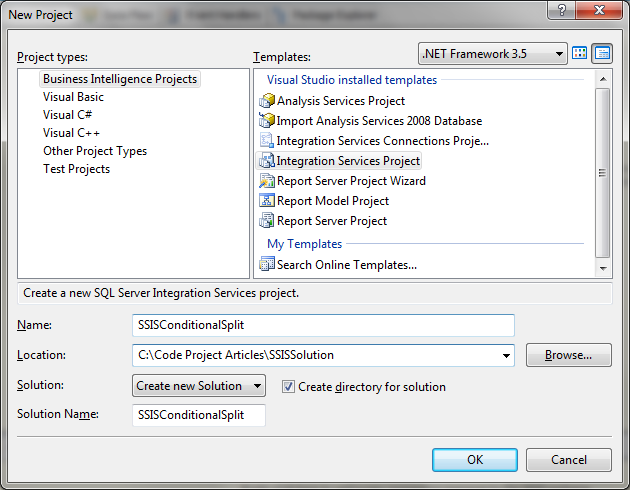Image resolution: width=630 pixels, height=490 pixels.
Task: Choose Import Analysis Services 2008 Database template
Action: click(379, 121)
